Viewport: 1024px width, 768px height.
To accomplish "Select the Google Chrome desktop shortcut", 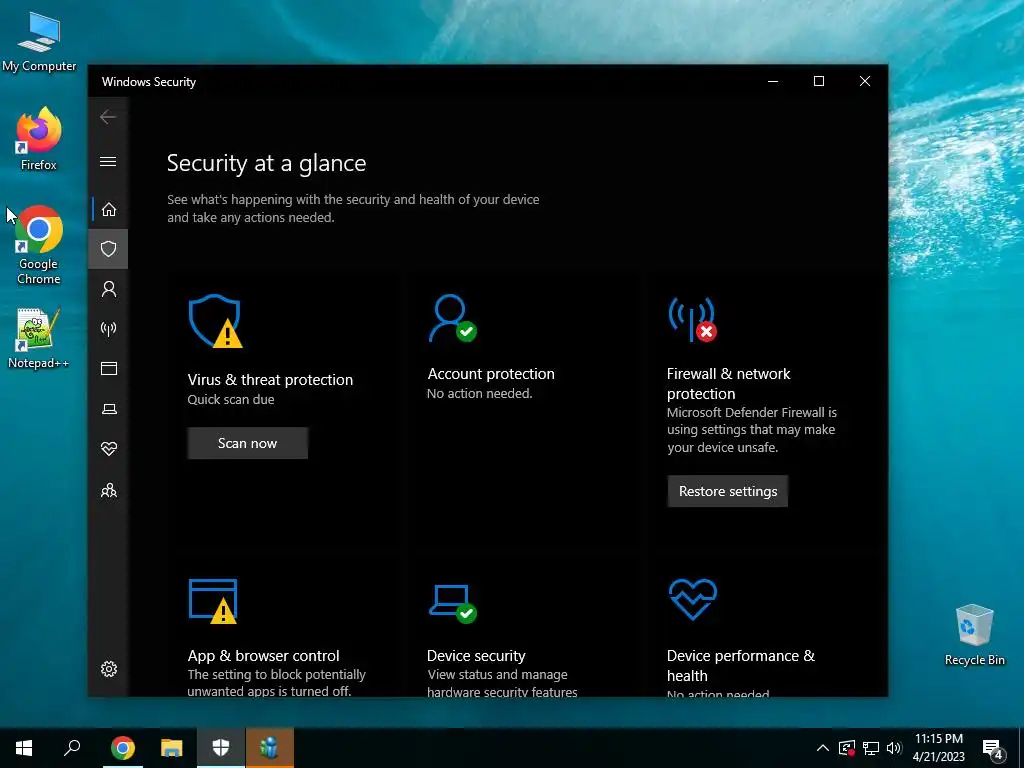I will click(39, 245).
